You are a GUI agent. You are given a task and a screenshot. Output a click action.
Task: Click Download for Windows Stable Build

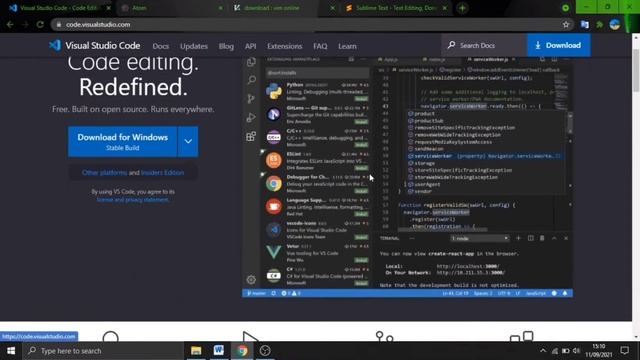[122, 141]
